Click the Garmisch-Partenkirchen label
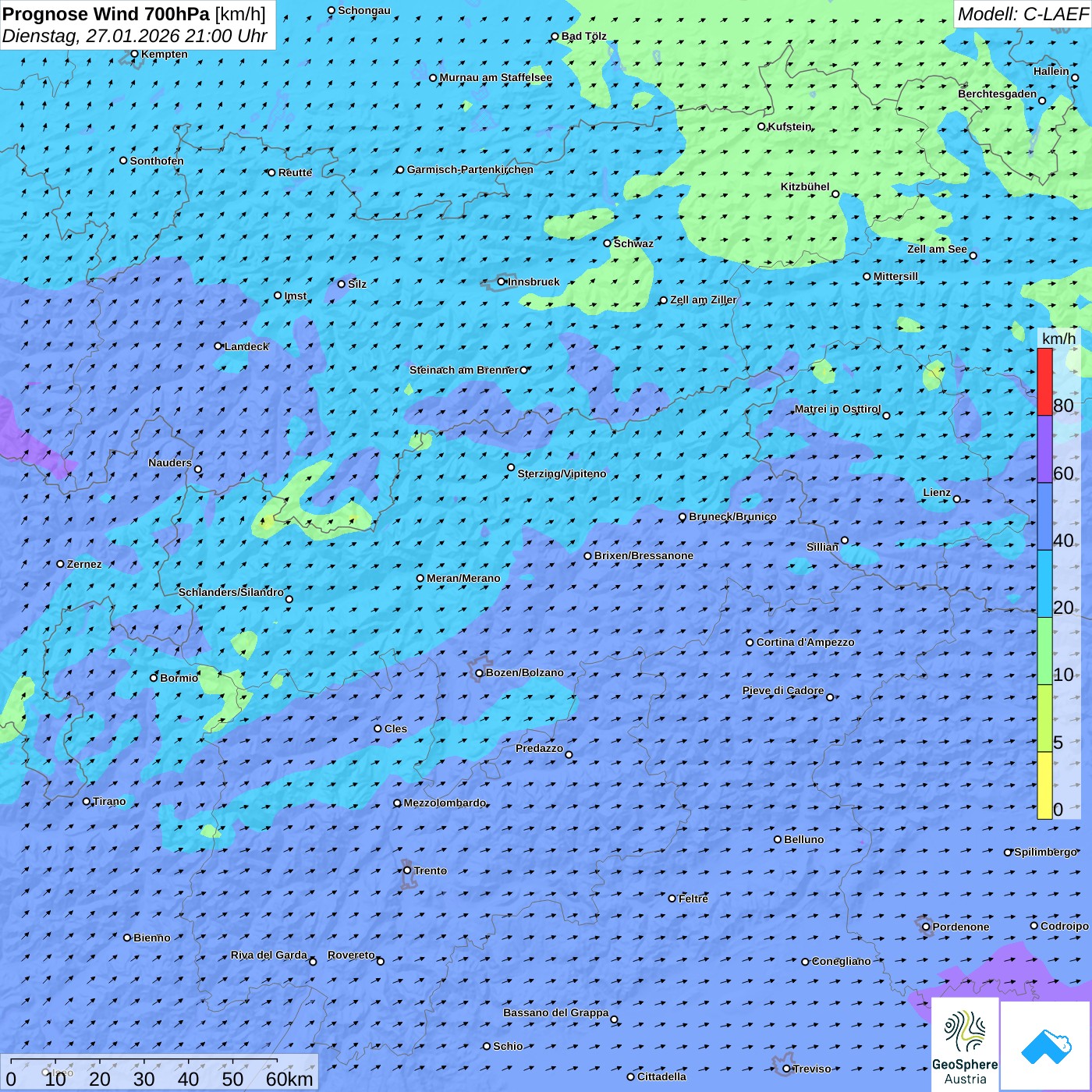 [x=470, y=169]
